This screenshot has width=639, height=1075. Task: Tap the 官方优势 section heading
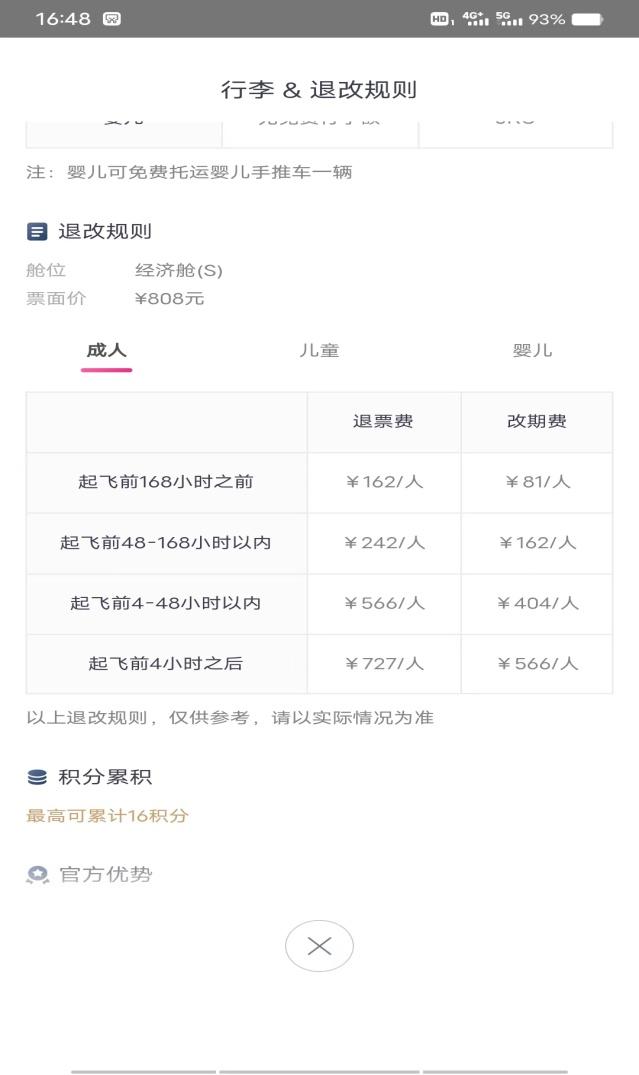coord(106,875)
